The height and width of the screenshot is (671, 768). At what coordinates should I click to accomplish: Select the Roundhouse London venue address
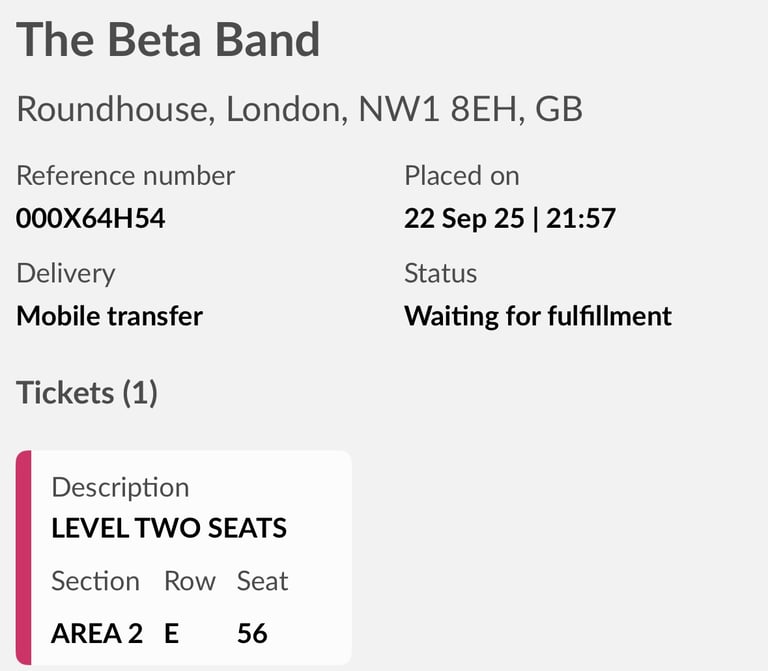tap(299, 109)
